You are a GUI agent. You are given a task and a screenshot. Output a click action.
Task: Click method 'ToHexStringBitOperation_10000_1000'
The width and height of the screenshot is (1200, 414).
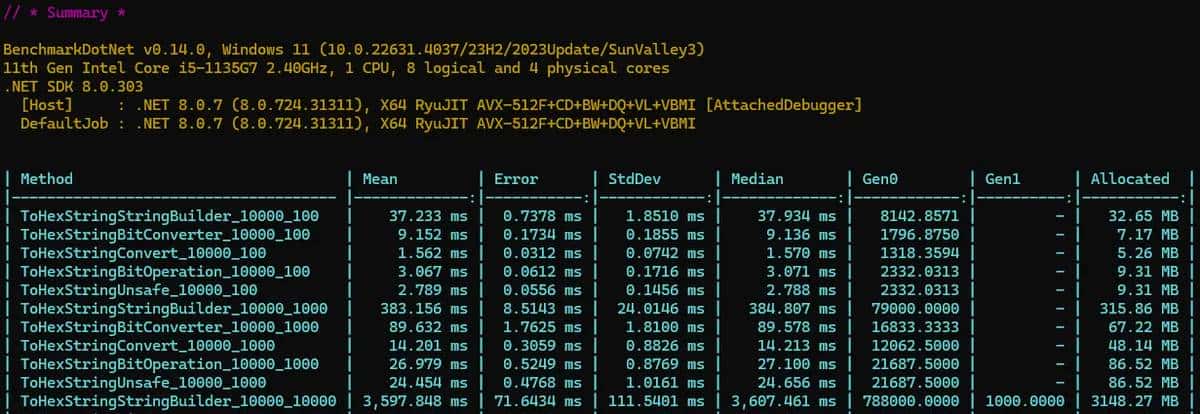click(170, 364)
